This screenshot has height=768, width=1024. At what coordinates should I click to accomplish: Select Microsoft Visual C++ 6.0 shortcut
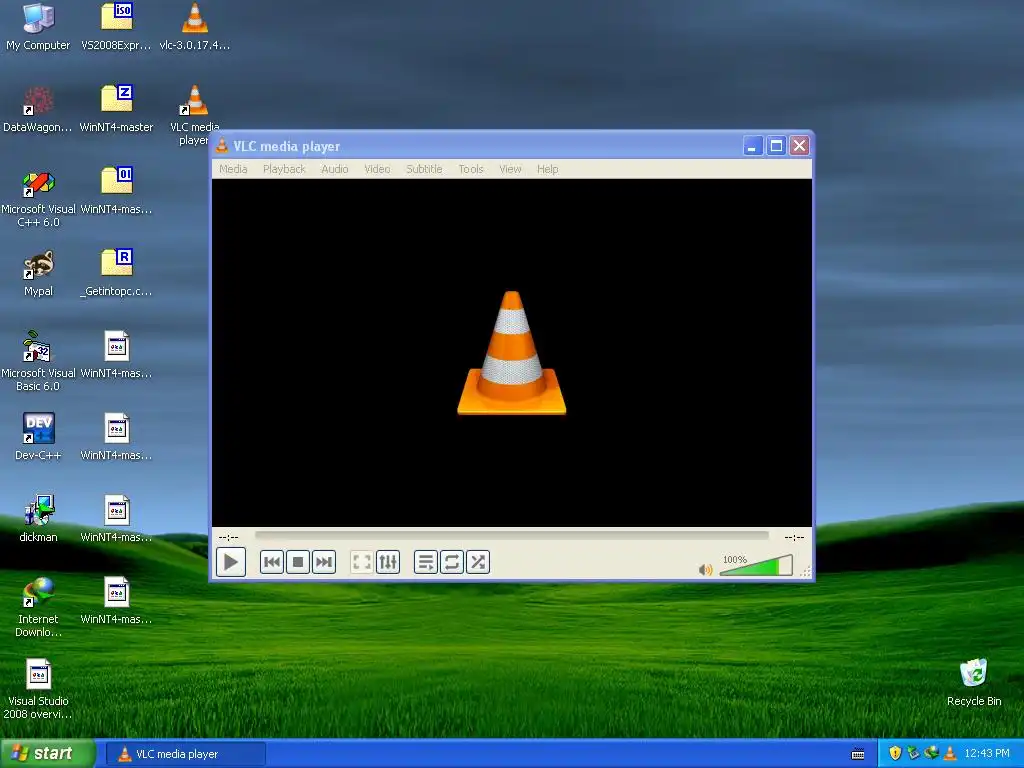[x=38, y=198]
